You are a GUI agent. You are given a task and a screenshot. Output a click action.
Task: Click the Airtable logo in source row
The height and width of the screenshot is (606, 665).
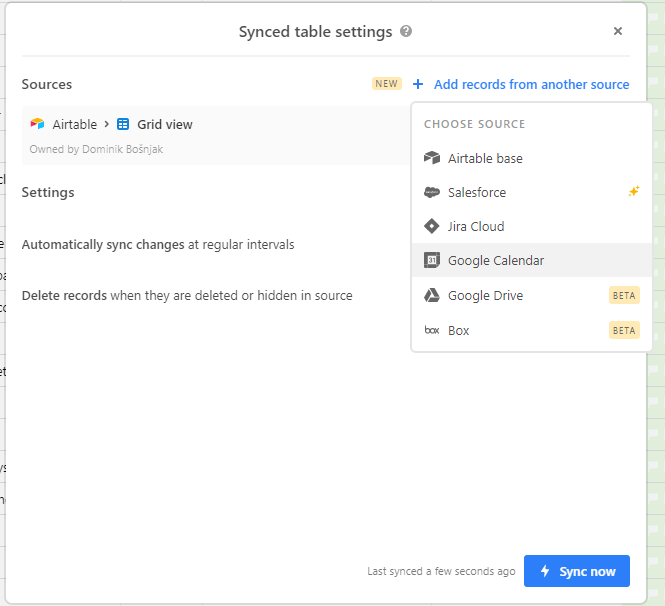[37, 124]
